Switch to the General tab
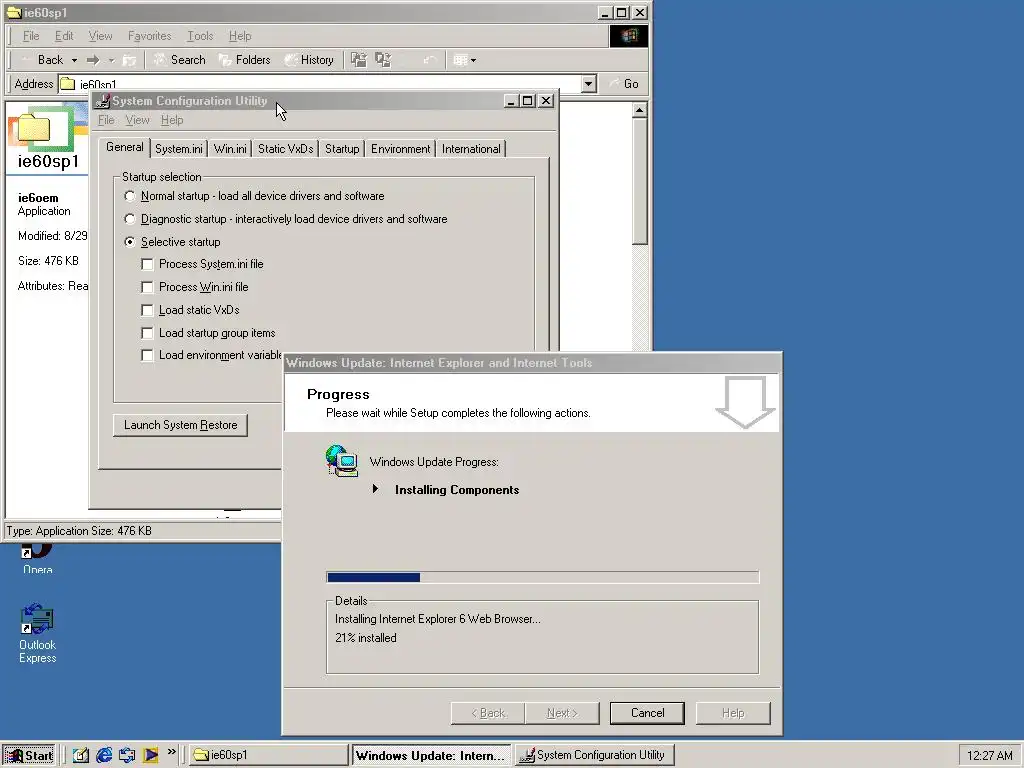This screenshot has height=768, width=1024. (x=124, y=148)
